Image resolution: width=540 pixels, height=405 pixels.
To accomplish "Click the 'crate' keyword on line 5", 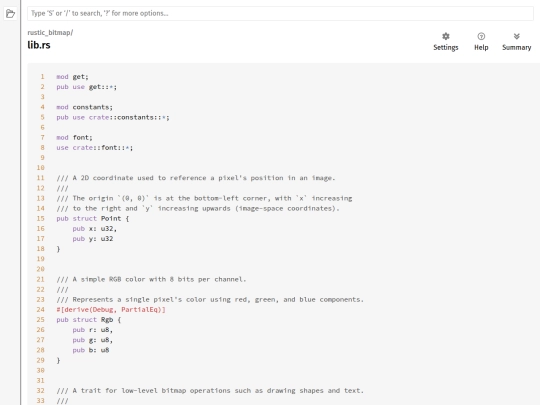I will pyautogui.click(x=99, y=117).
